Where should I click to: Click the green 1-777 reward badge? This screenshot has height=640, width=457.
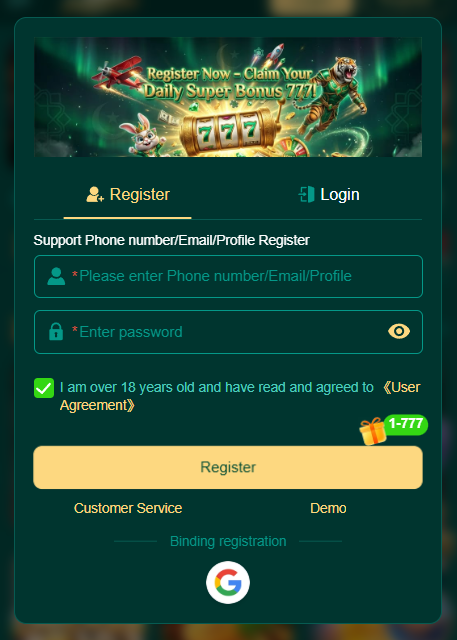(406, 424)
